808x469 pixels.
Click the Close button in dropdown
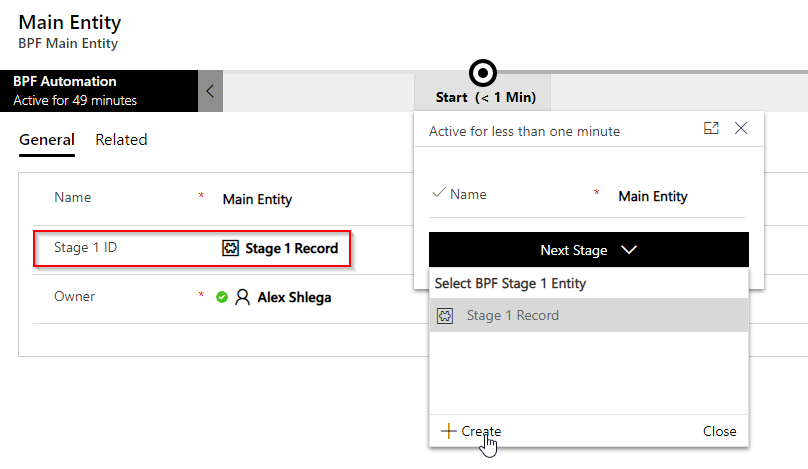[x=719, y=431]
